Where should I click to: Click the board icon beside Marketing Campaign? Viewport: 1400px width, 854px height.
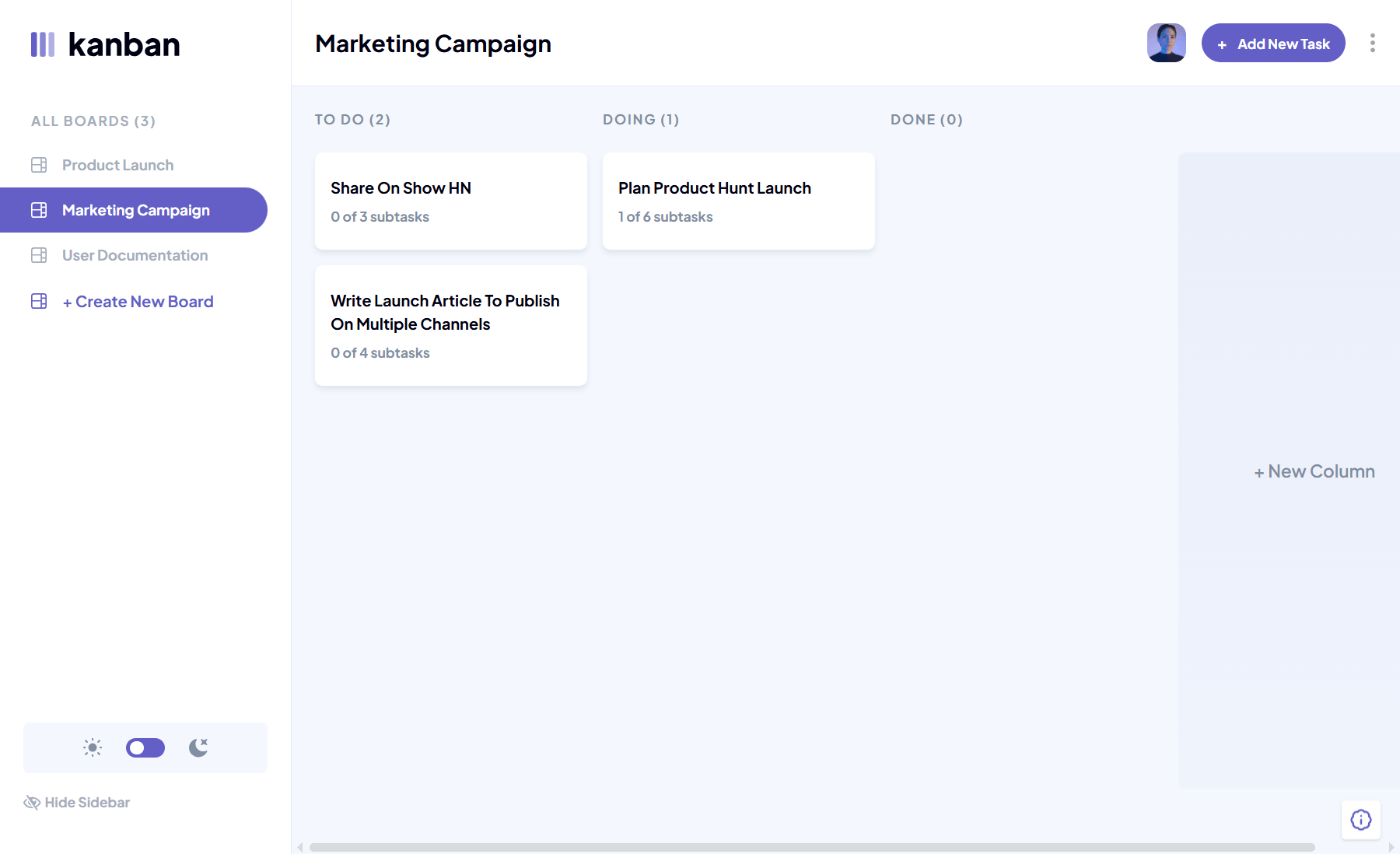point(39,209)
